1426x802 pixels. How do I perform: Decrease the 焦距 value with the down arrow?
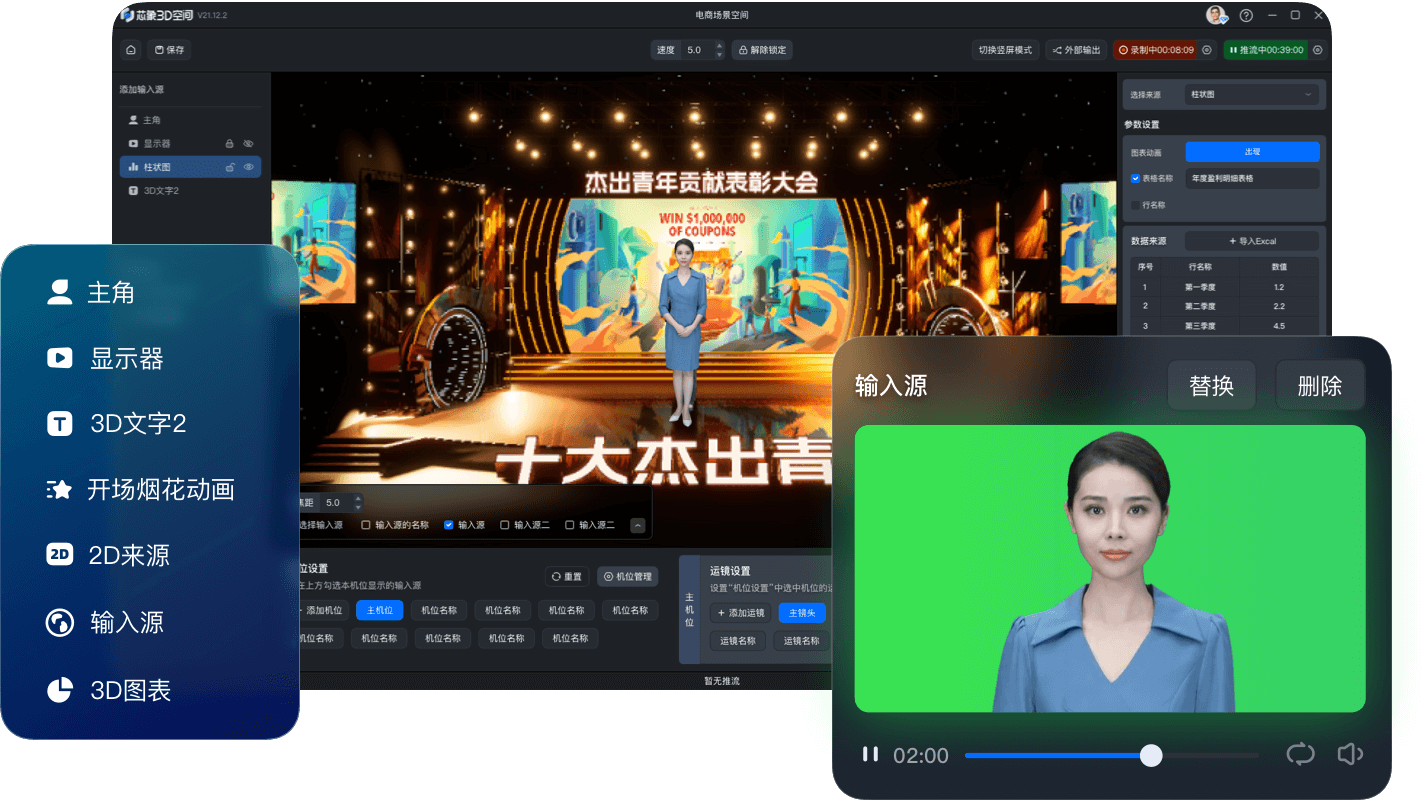(358, 508)
